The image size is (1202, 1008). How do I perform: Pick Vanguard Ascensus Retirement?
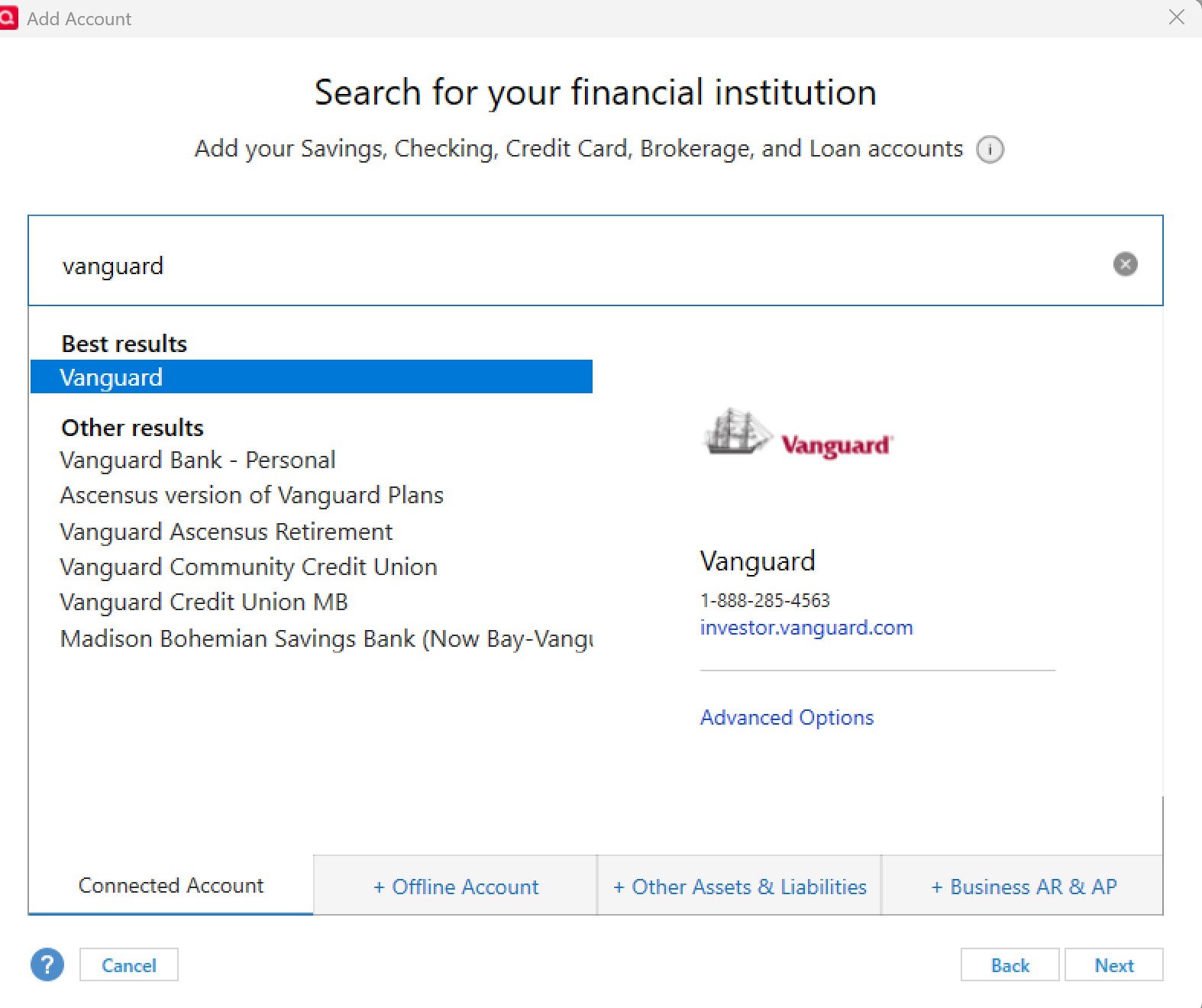226,531
